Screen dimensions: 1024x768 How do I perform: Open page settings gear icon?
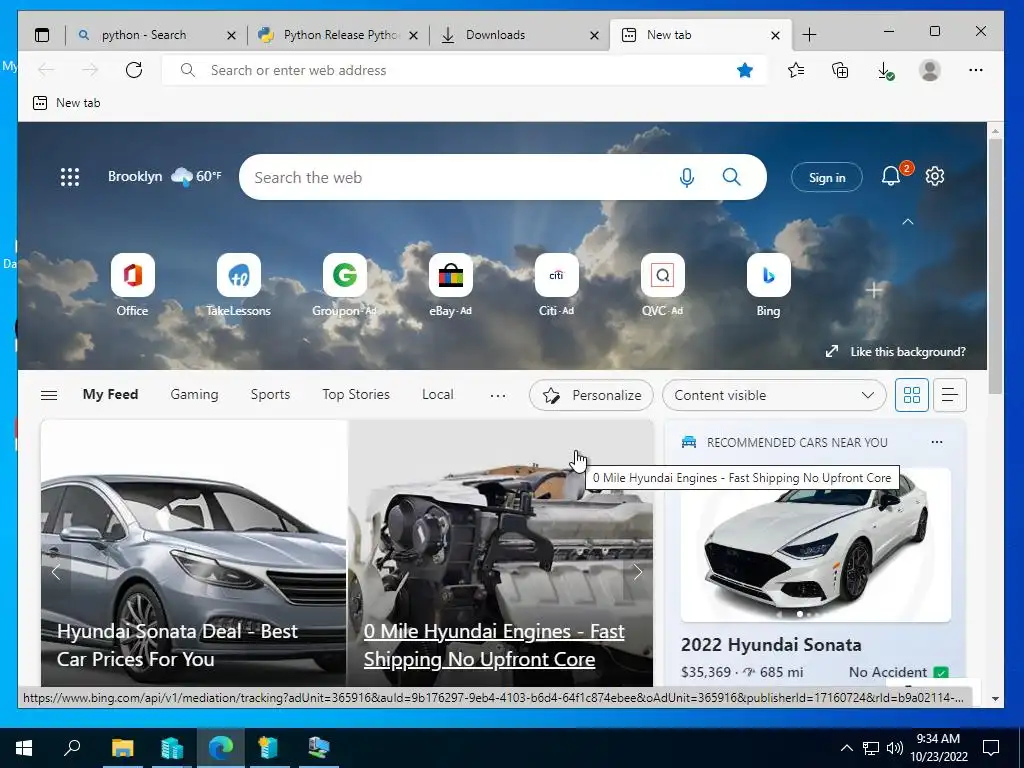click(935, 176)
